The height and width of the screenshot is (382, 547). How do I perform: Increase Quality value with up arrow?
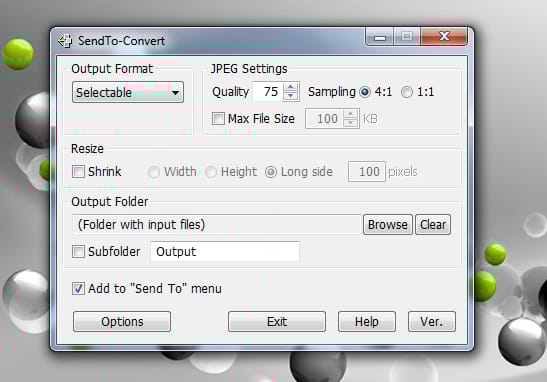[291, 87]
